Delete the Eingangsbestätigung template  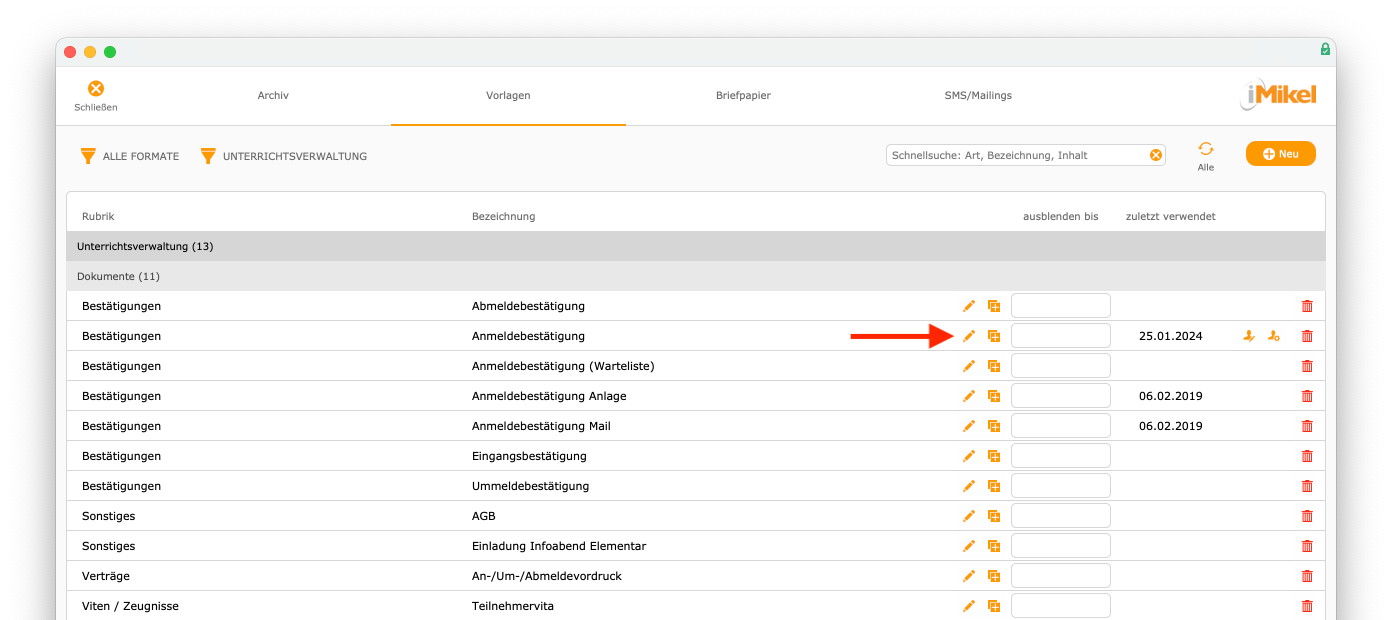(x=1307, y=456)
